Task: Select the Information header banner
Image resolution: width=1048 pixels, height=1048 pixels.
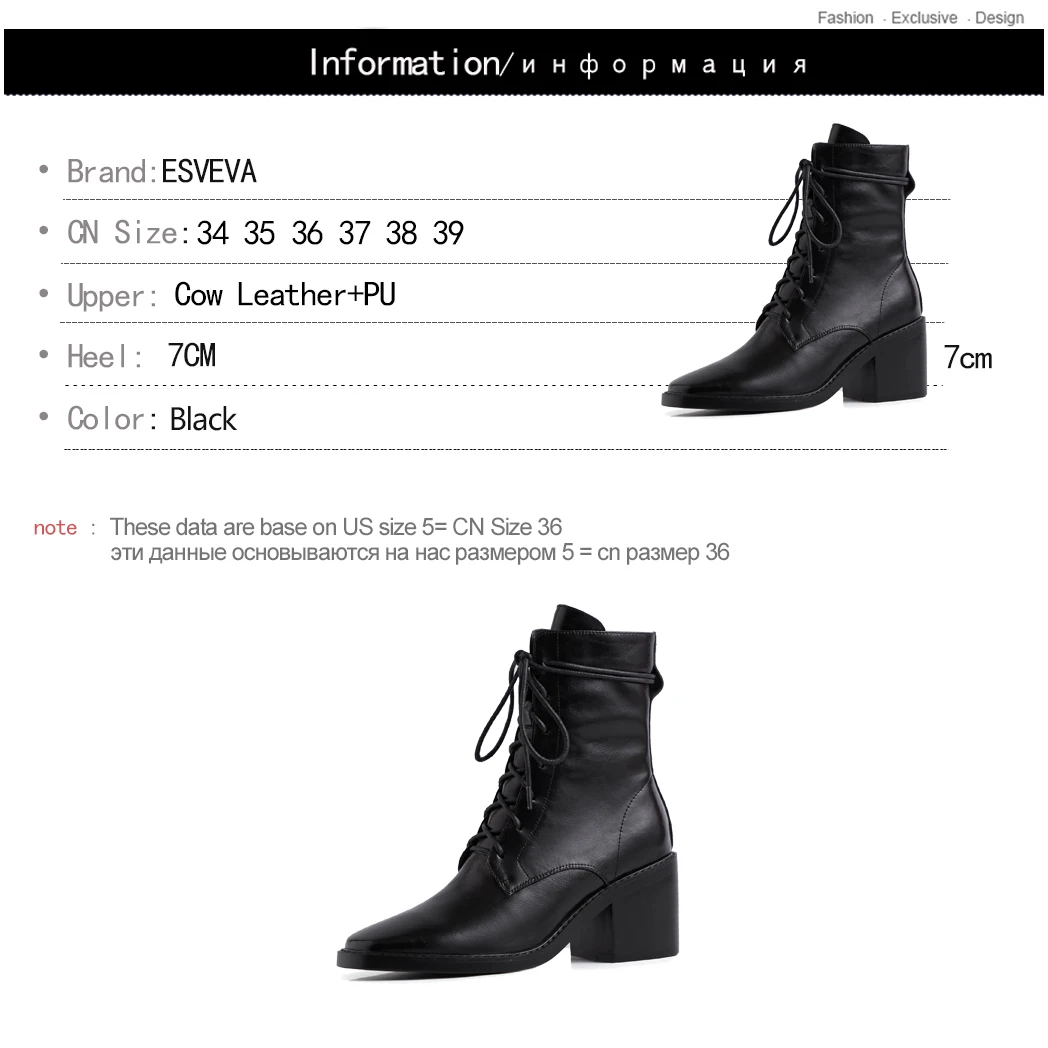Action: 524,62
